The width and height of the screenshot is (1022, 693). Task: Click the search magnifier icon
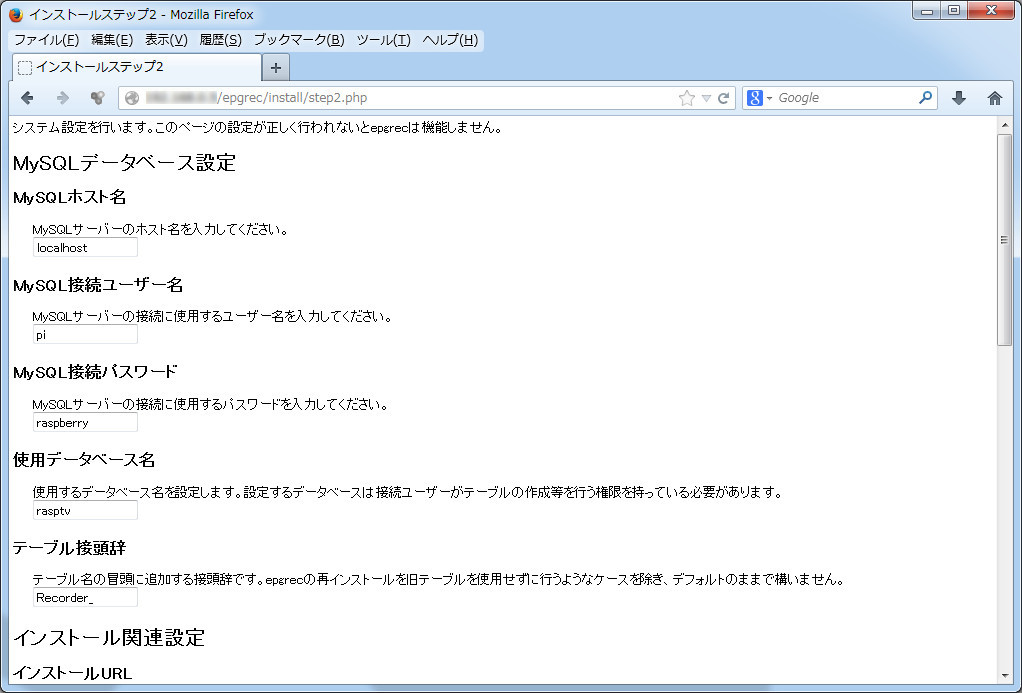pos(925,98)
